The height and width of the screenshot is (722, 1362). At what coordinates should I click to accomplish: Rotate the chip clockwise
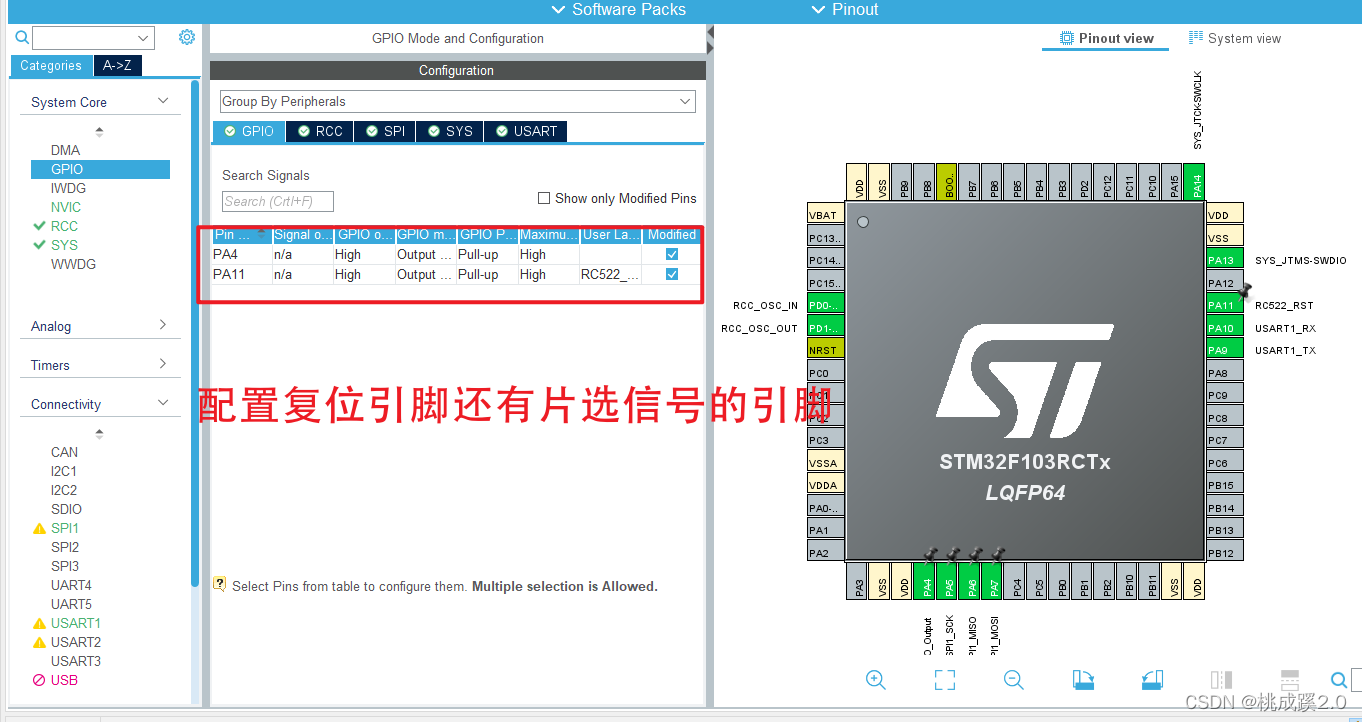(x=1083, y=680)
